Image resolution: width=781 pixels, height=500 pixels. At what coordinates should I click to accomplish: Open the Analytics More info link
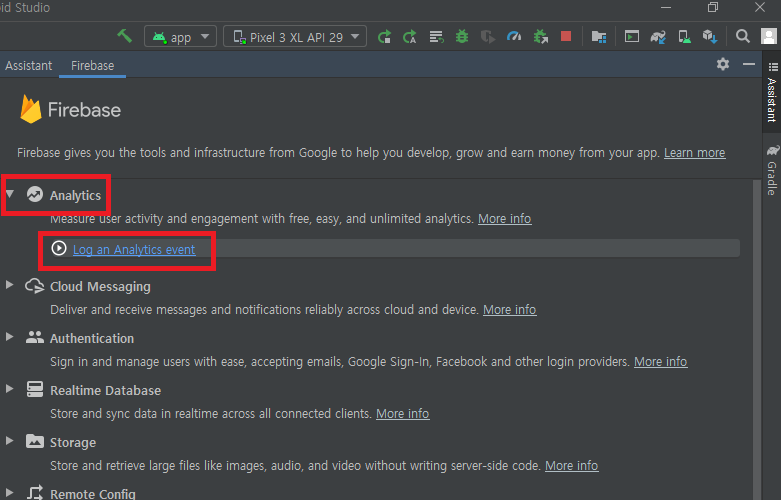tap(505, 219)
